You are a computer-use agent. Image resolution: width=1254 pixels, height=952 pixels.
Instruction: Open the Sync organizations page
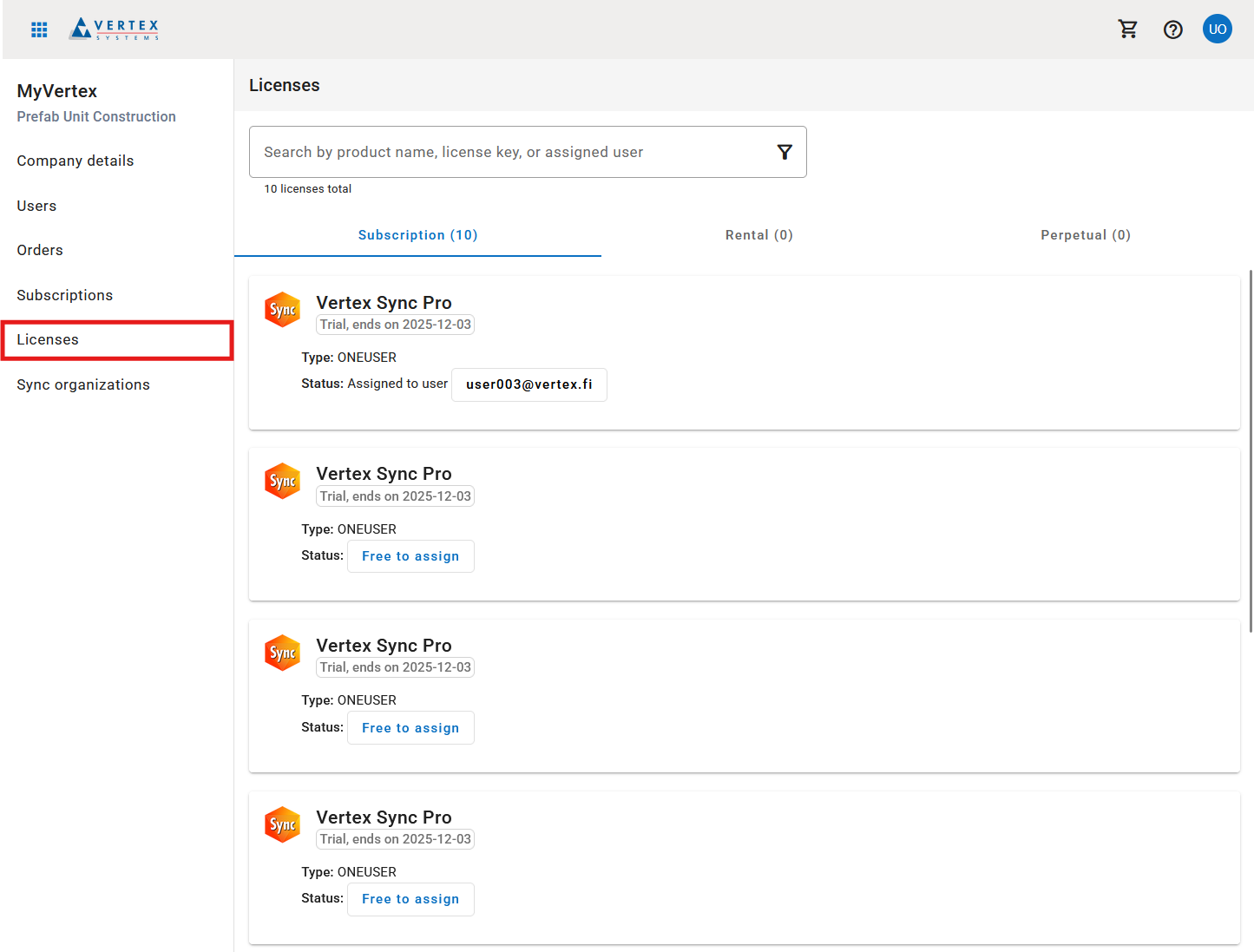[x=83, y=384]
